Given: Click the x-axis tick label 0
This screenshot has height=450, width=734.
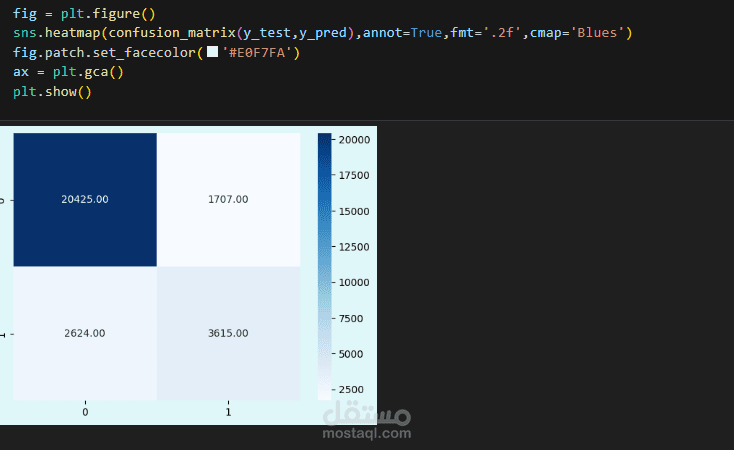Looking at the screenshot, I should click(x=85, y=413).
